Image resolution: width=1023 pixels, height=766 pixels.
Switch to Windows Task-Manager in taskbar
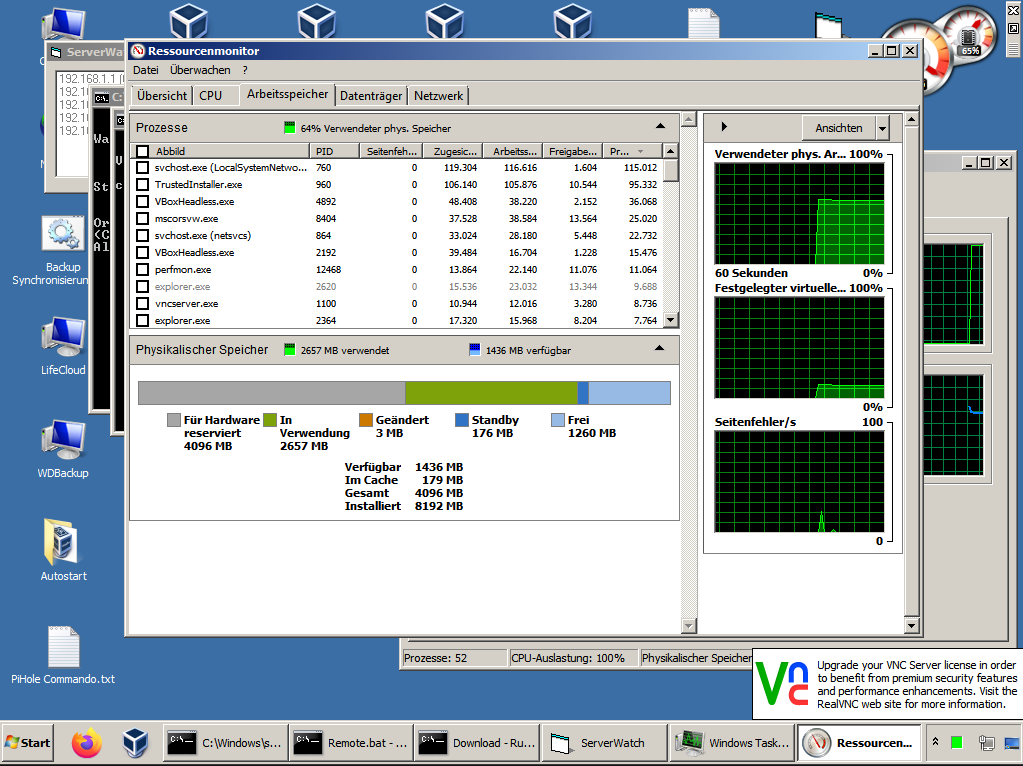(x=732, y=743)
